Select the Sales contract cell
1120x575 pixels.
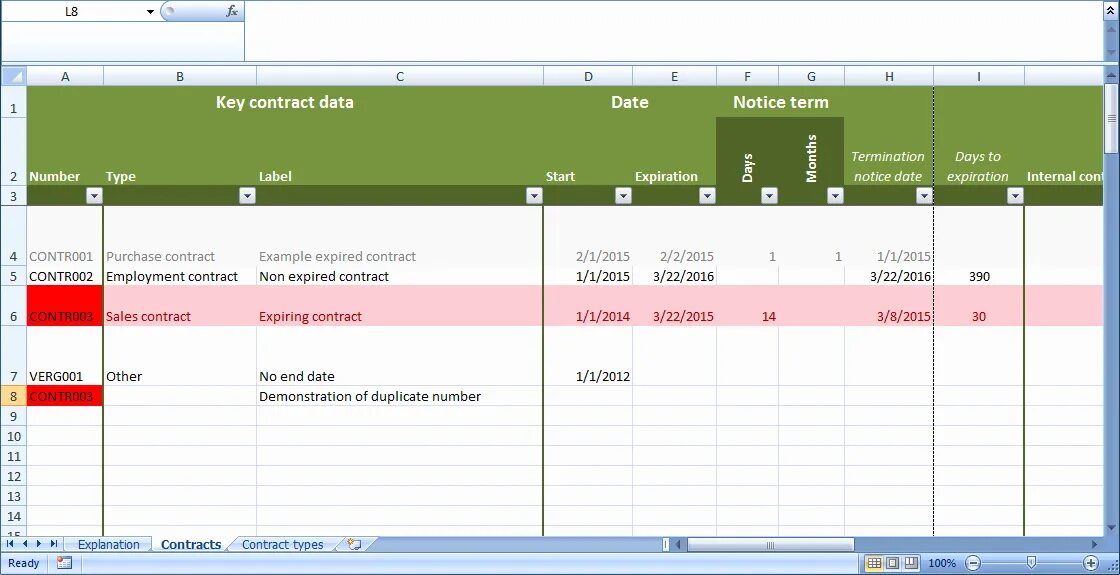[x=180, y=306]
